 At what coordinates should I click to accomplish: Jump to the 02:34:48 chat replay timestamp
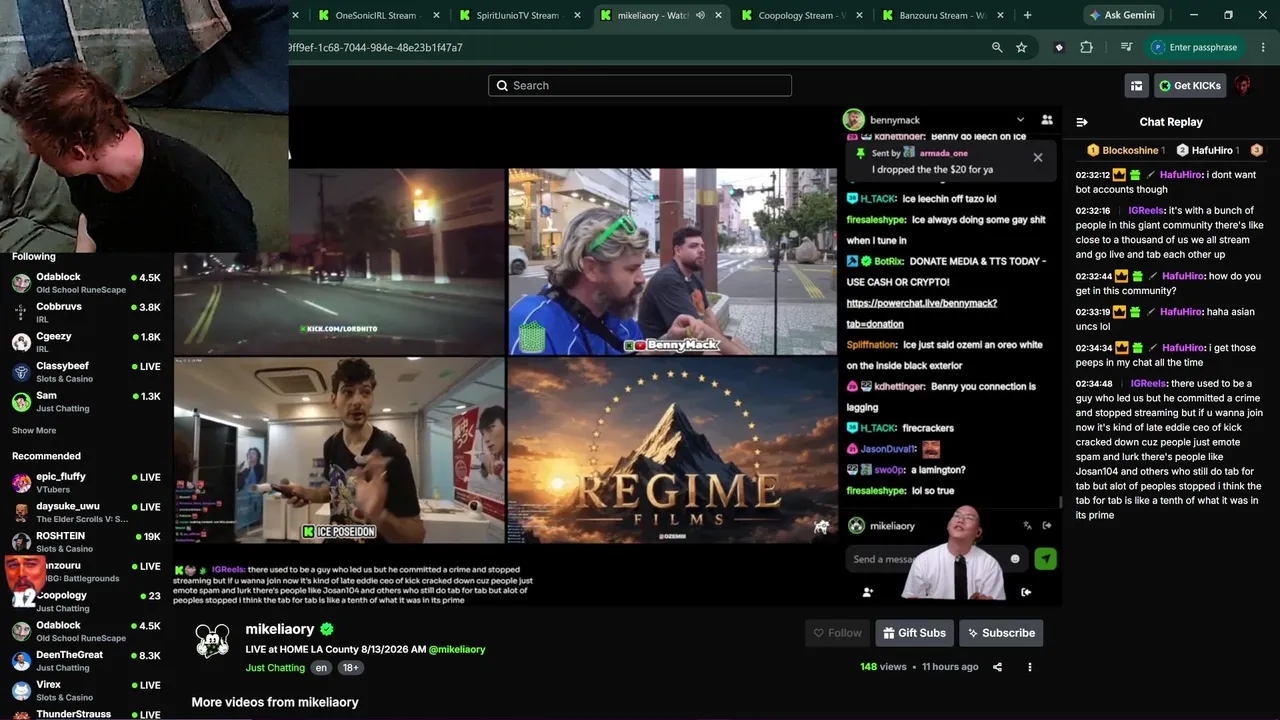[x=1093, y=384]
